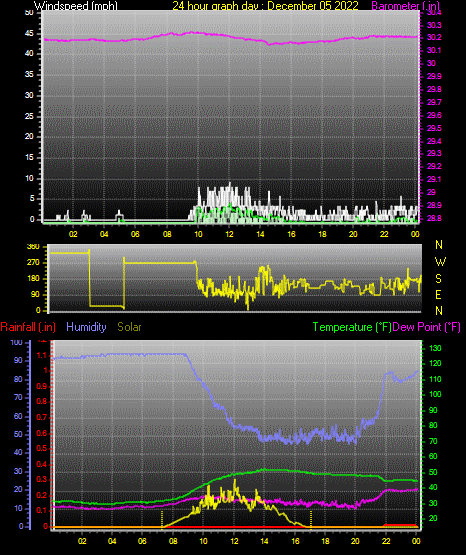Screen dimensions: 466x555
Task: Click the 100 humidity scale value
Action: tap(17, 343)
